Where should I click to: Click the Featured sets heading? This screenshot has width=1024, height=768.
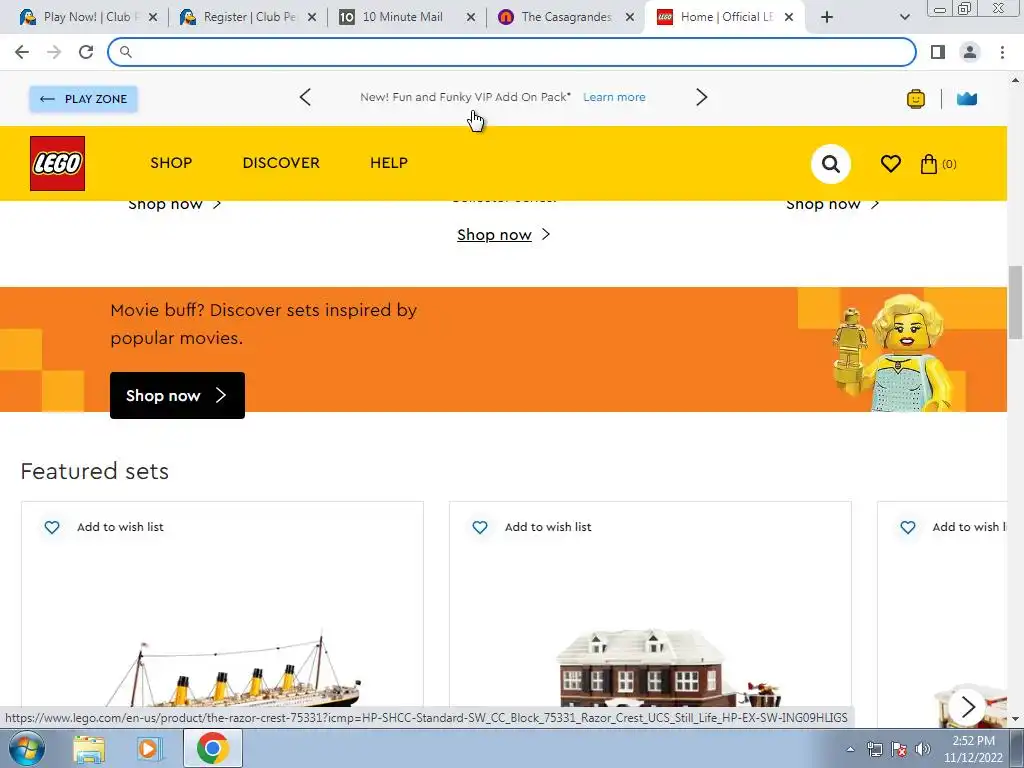click(95, 471)
